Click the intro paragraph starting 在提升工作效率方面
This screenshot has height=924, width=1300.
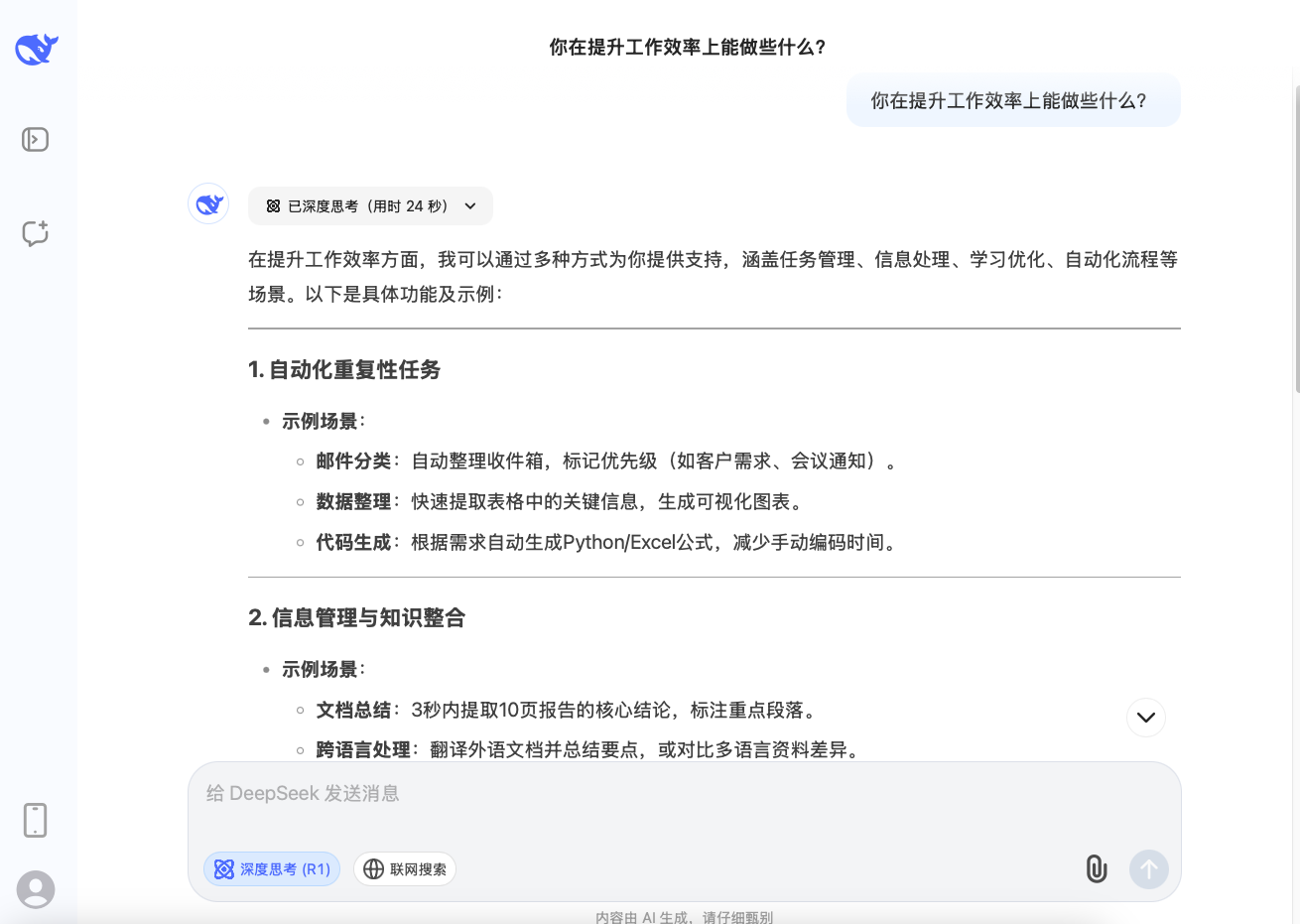point(714,277)
